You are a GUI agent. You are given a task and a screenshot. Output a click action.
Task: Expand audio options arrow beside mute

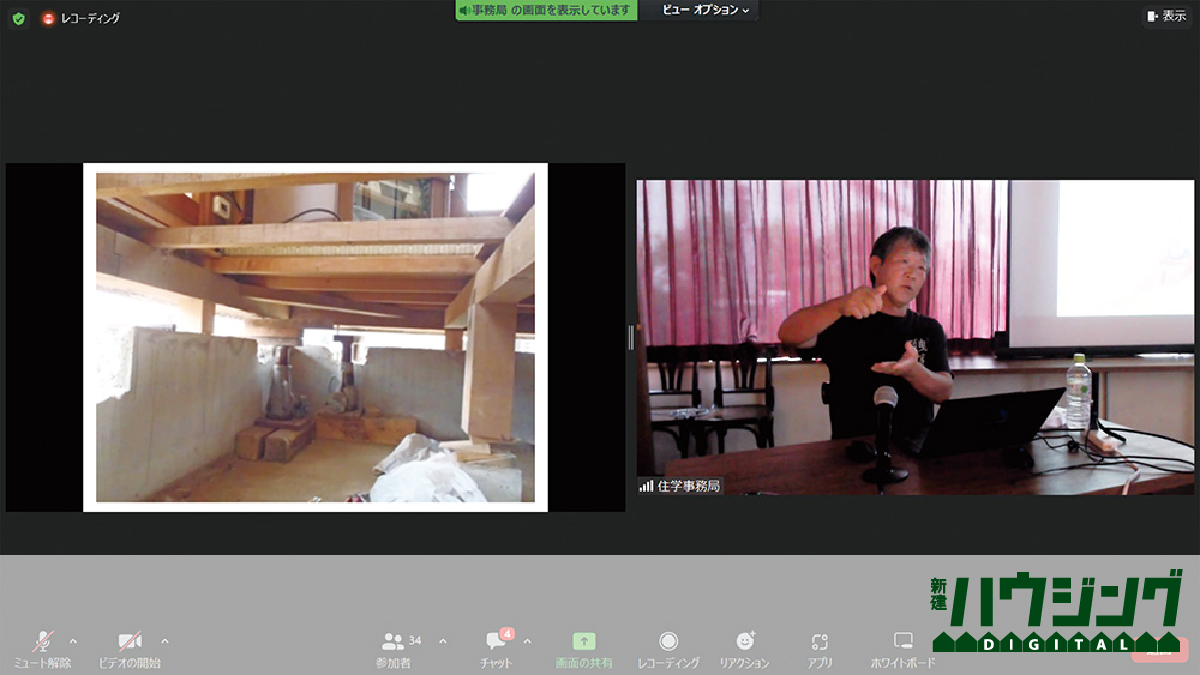[x=73, y=641]
